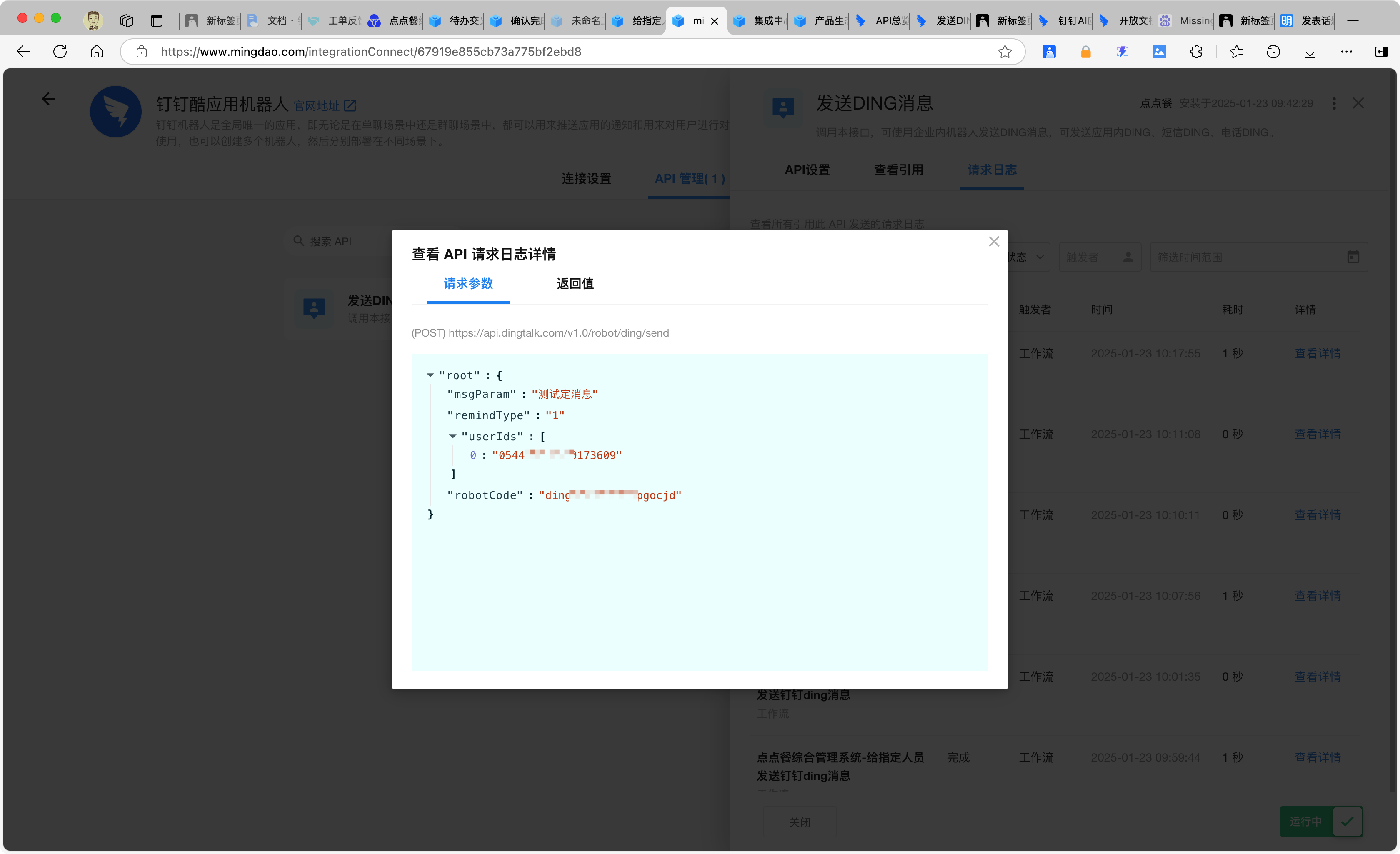
Task: Collapse the root node in the JSON viewer
Action: click(x=430, y=375)
